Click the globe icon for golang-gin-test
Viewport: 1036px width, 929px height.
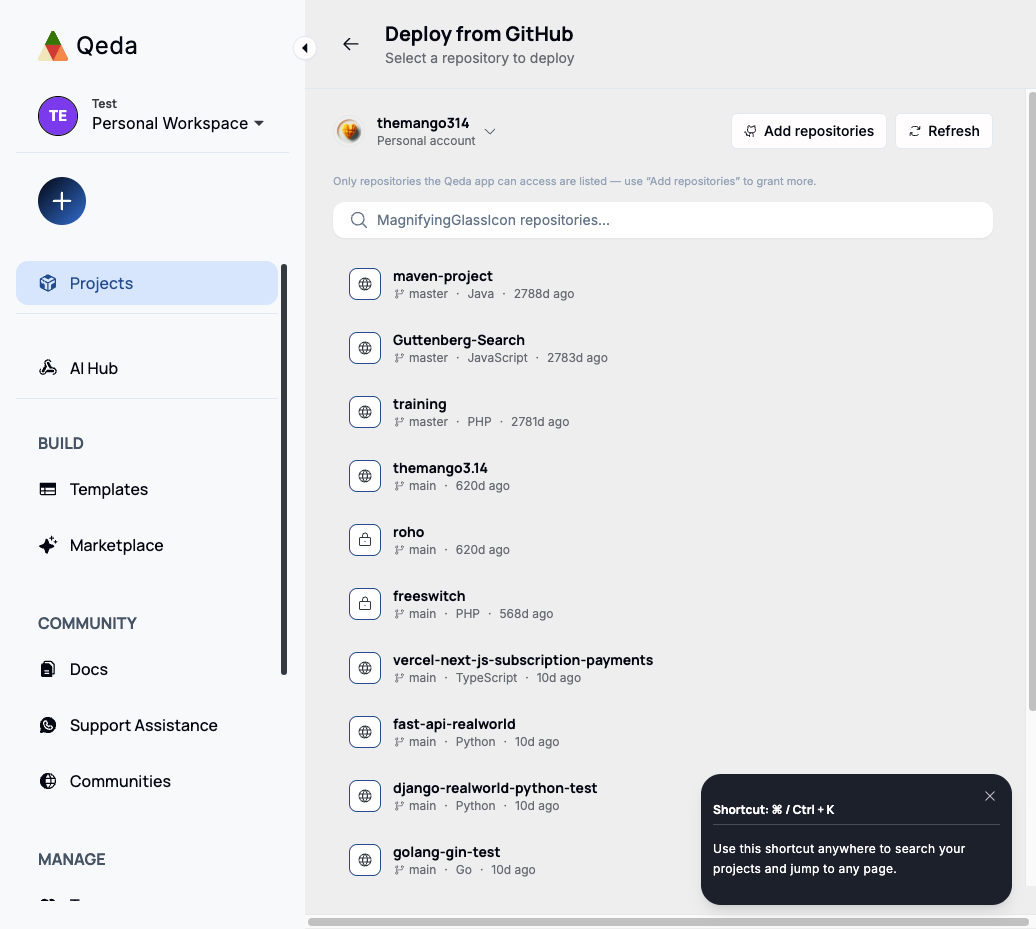365,860
